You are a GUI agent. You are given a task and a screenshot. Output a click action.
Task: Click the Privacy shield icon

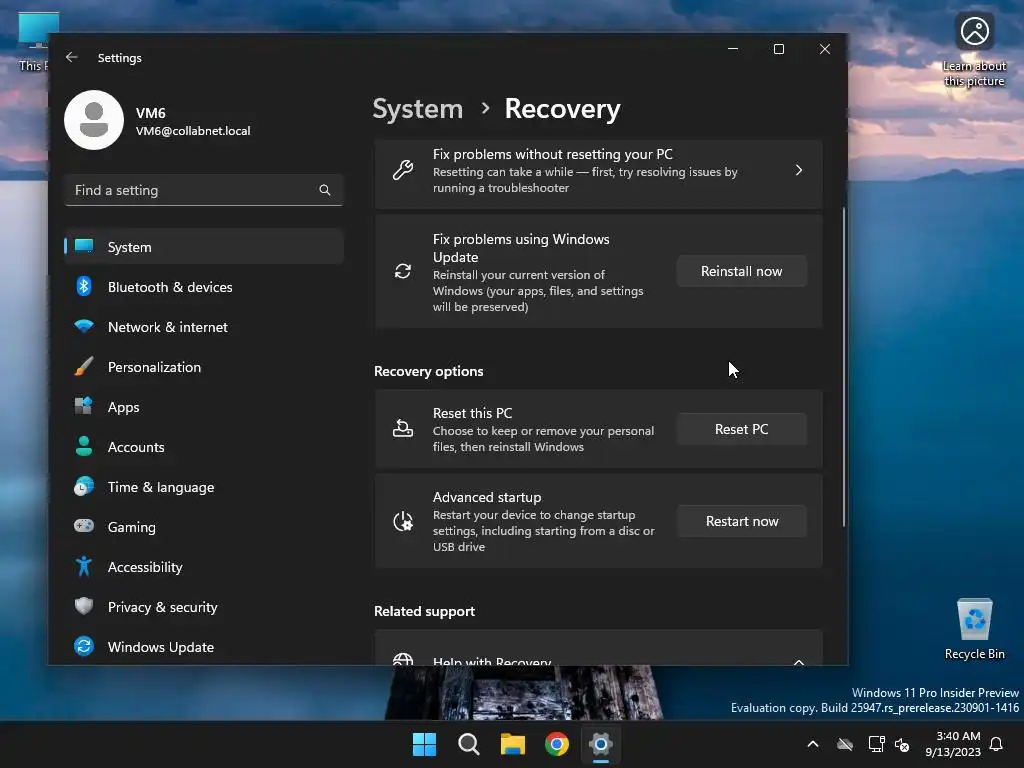pyautogui.click(x=84, y=606)
